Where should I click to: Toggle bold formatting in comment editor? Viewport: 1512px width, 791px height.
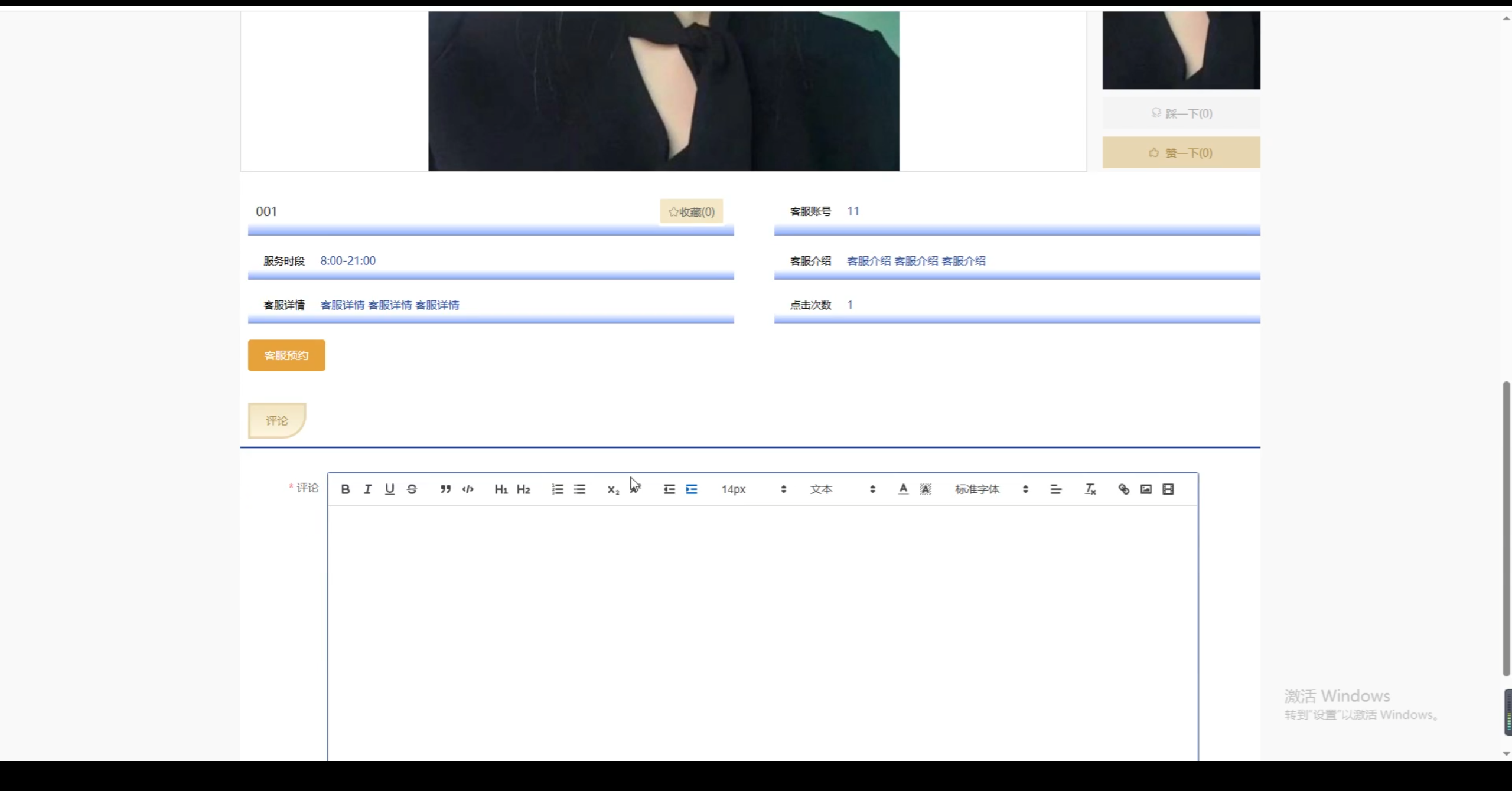(x=346, y=489)
